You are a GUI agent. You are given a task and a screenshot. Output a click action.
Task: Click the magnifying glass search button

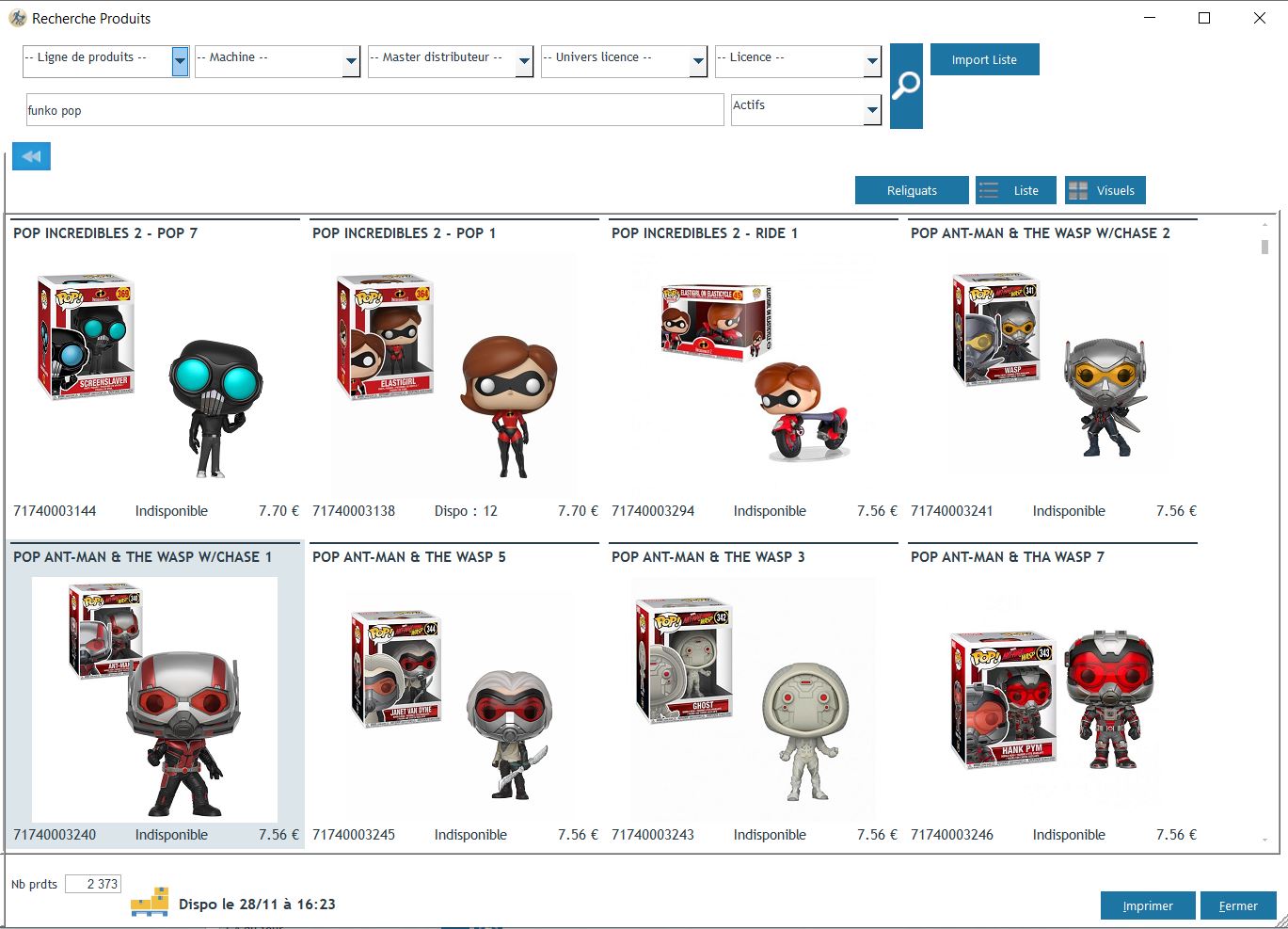(x=905, y=86)
